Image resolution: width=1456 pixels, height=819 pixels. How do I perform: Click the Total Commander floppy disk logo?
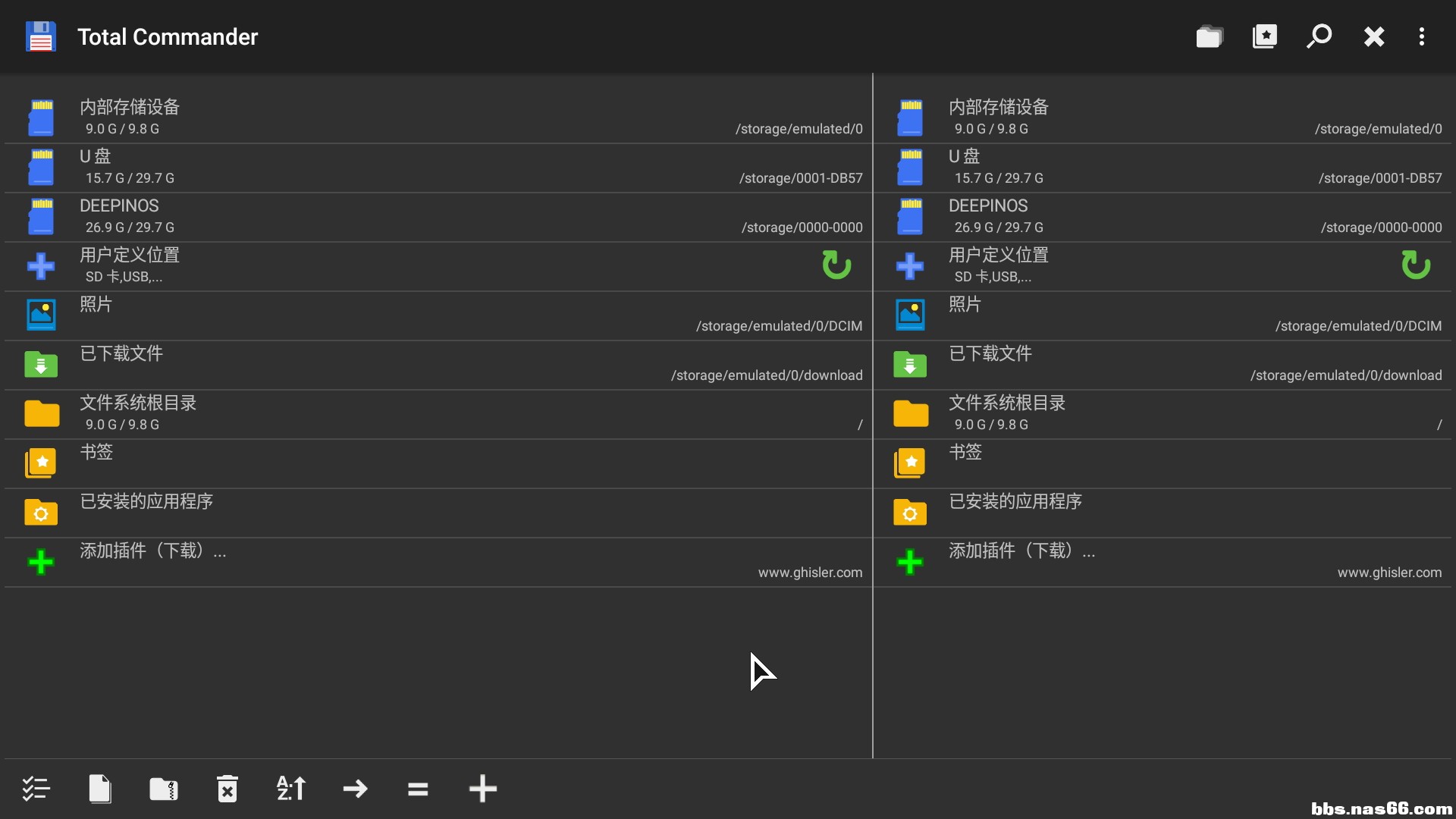41,36
